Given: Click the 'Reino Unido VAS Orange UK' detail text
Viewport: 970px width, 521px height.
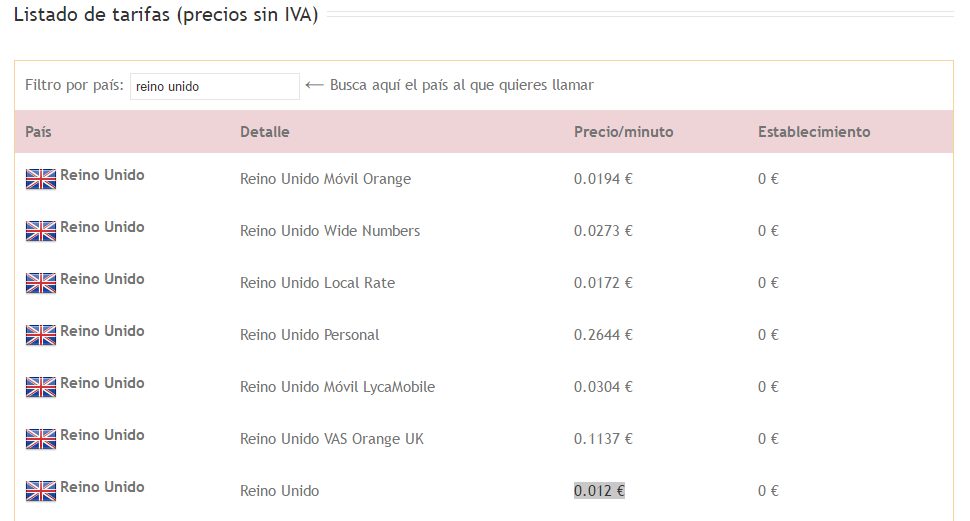Looking at the screenshot, I should pos(332,439).
